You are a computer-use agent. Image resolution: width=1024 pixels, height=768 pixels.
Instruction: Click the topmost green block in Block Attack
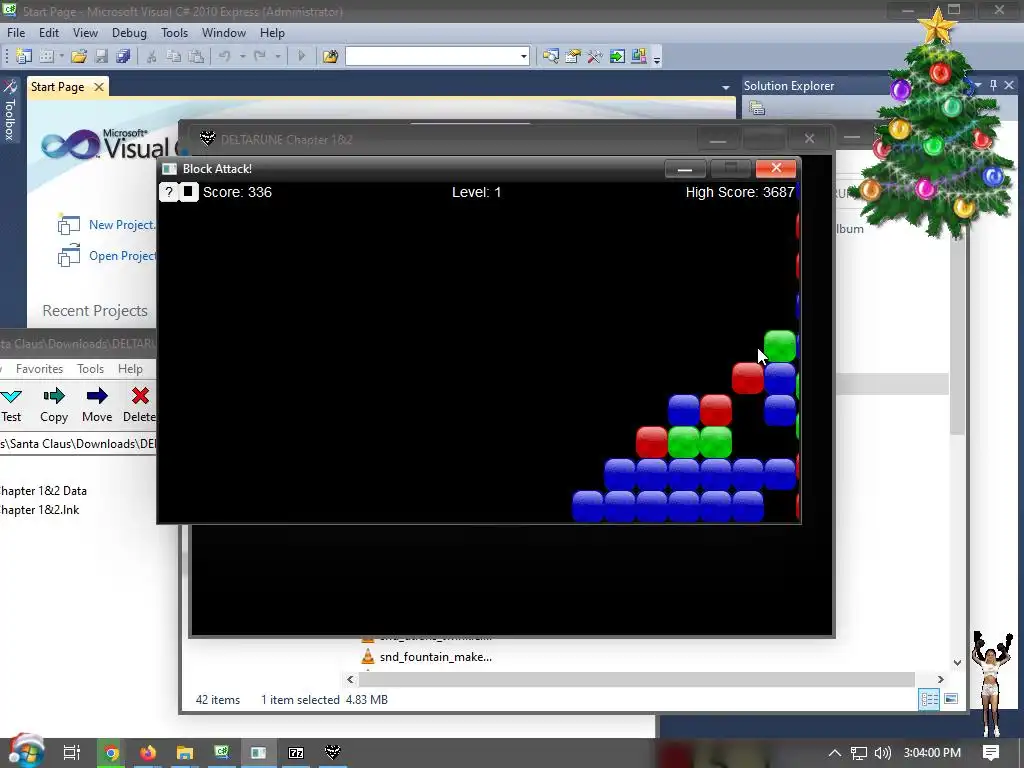pos(780,346)
